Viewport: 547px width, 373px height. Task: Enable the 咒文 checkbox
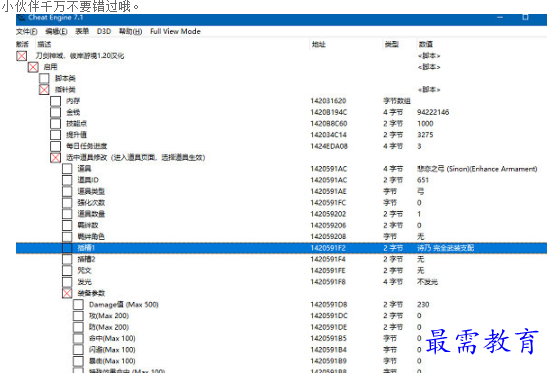pyautogui.click(x=67, y=270)
